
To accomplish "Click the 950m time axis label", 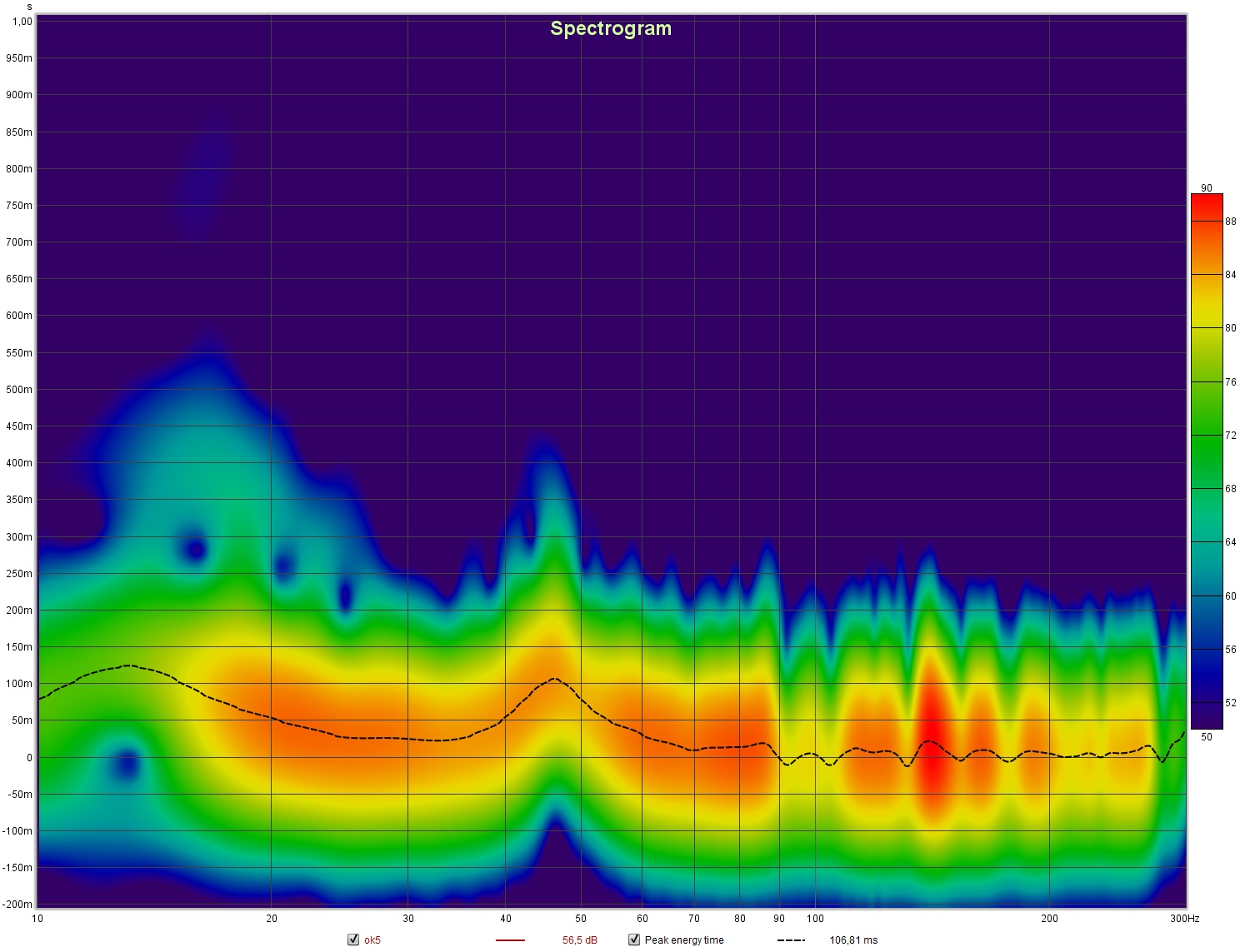I will point(19,58).
